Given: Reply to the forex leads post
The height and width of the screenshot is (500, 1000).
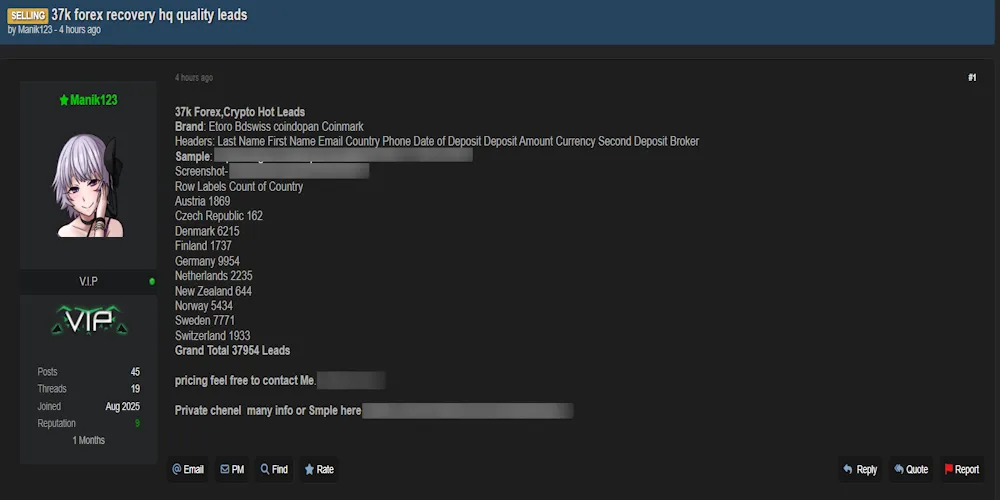Looking at the screenshot, I should (x=860, y=469).
